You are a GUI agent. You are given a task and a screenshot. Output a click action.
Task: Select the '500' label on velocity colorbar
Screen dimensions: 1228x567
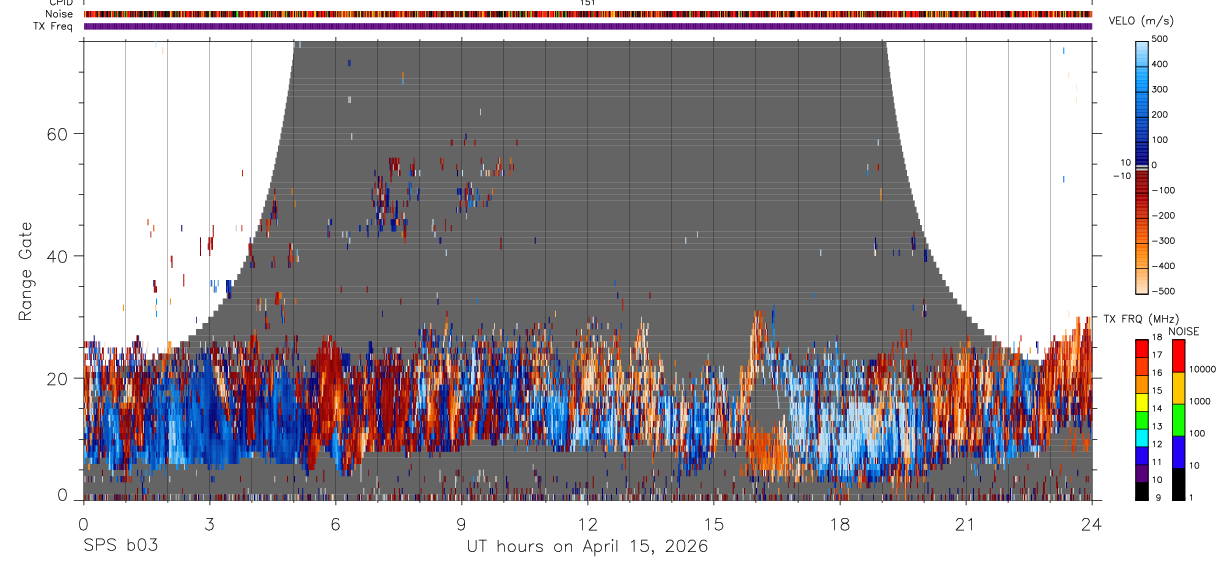(1161, 38)
